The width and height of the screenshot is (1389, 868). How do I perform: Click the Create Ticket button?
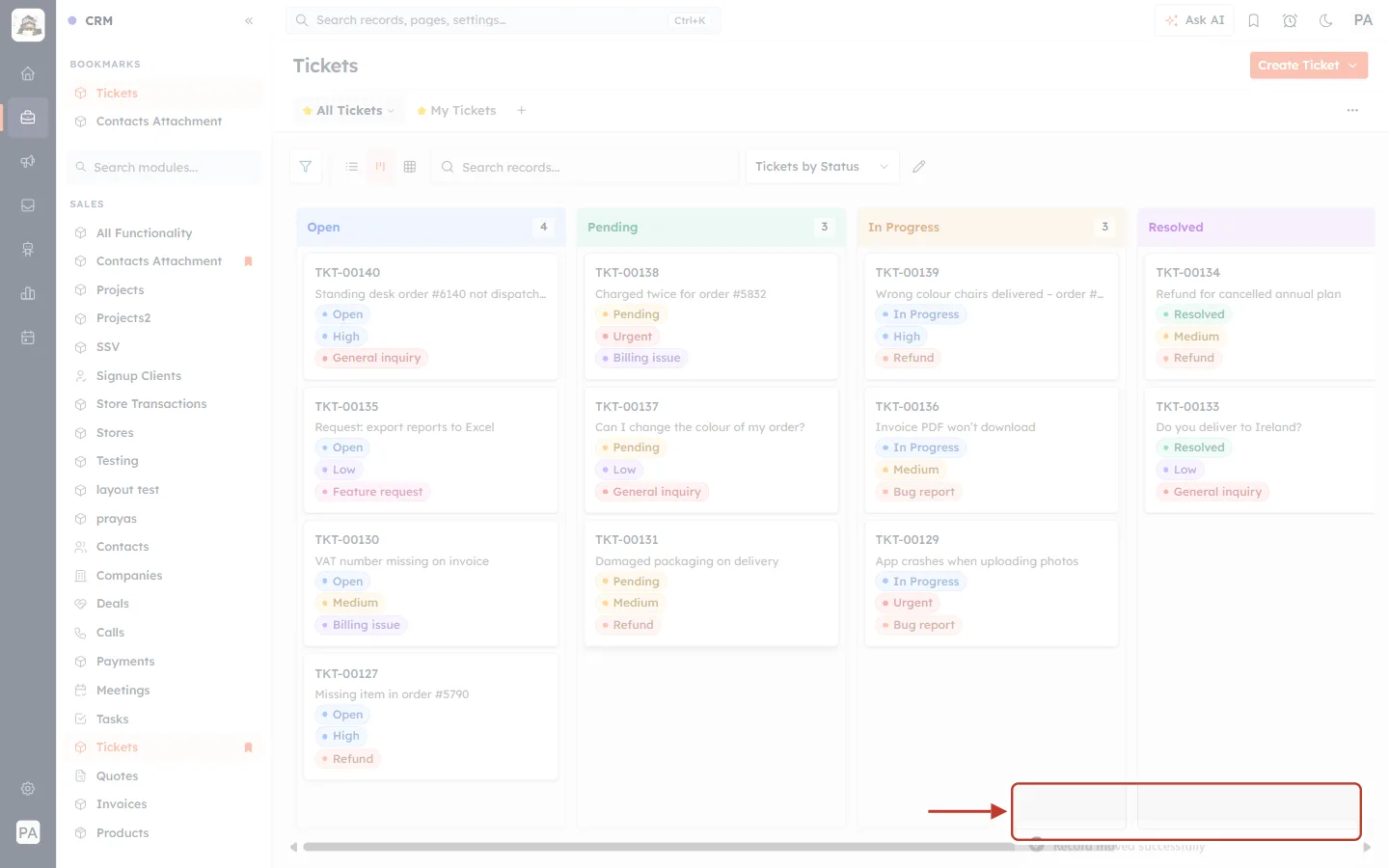coord(1298,66)
